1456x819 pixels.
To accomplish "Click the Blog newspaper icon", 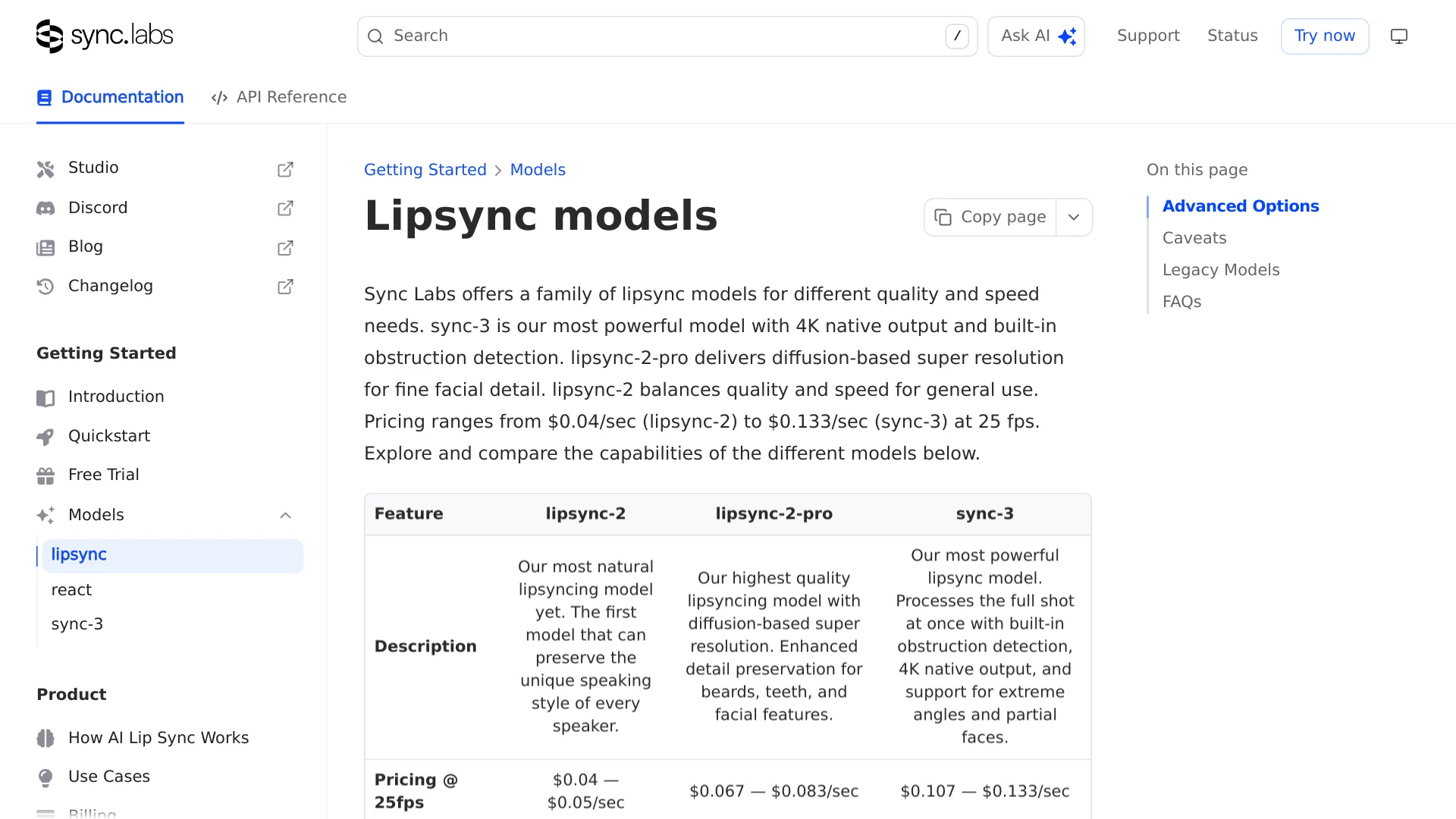I will tap(45, 247).
